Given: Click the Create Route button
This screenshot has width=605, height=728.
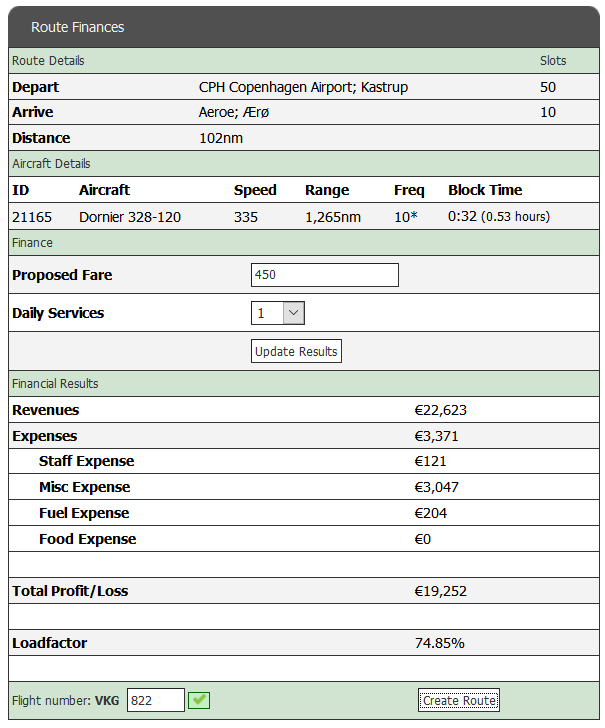Looking at the screenshot, I should coord(458,700).
